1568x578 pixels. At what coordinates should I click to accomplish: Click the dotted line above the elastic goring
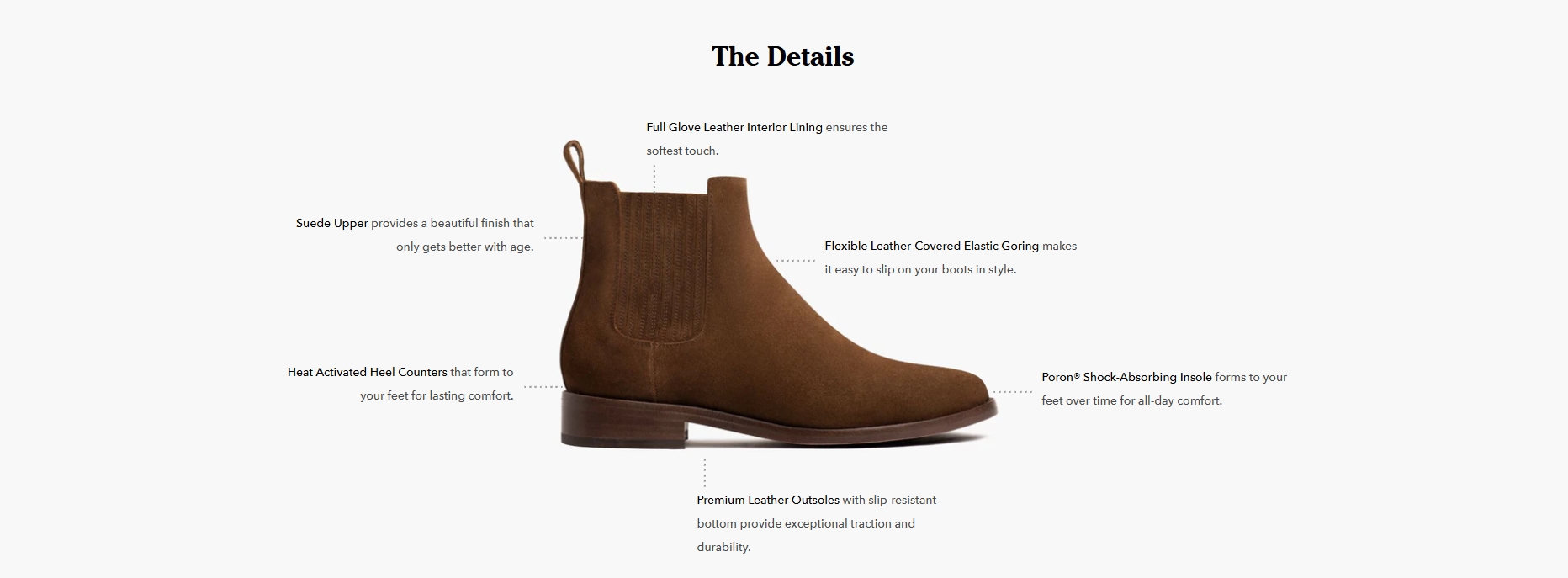tap(654, 178)
